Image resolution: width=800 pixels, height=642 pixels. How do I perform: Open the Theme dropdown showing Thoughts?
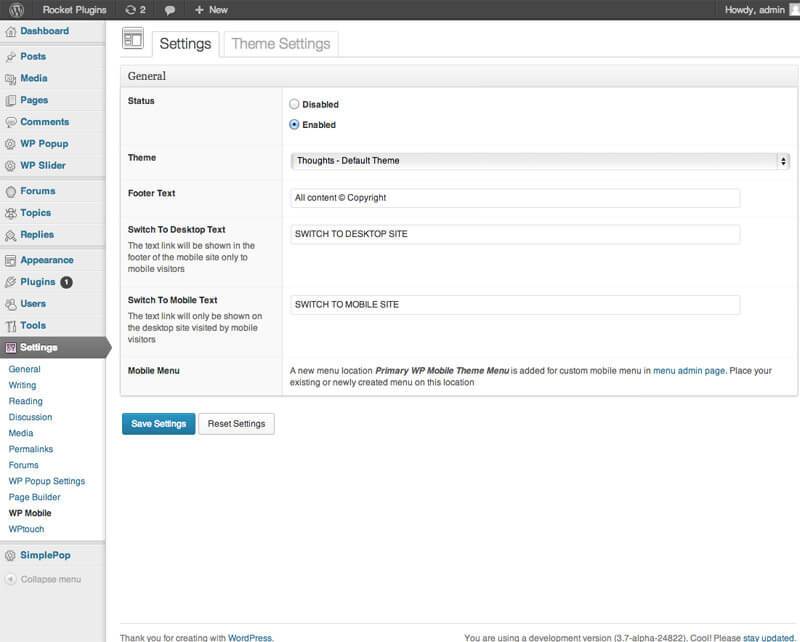coord(540,161)
